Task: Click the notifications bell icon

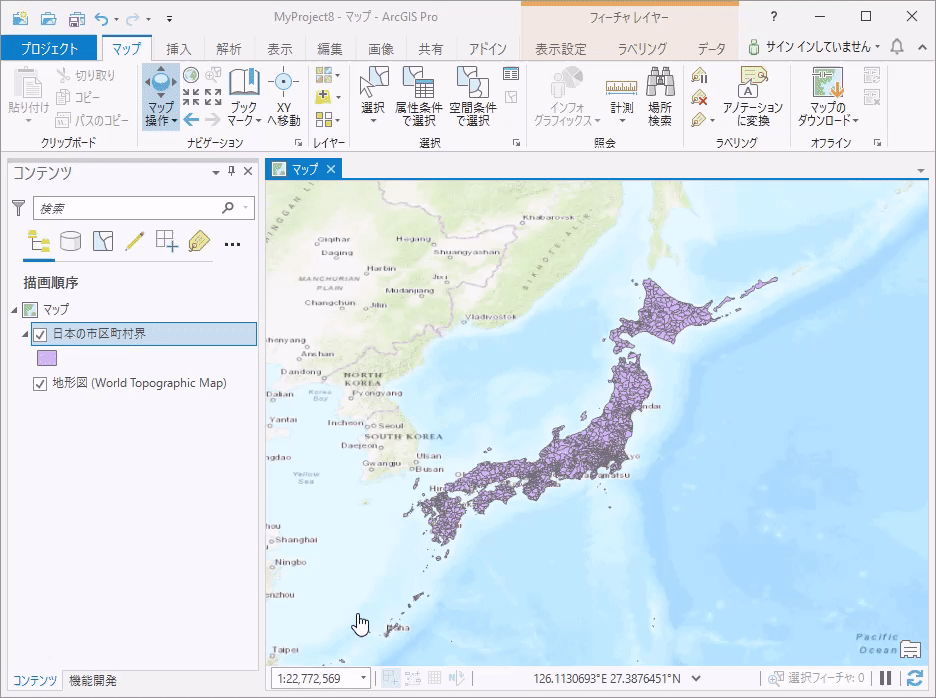Action: [897, 47]
